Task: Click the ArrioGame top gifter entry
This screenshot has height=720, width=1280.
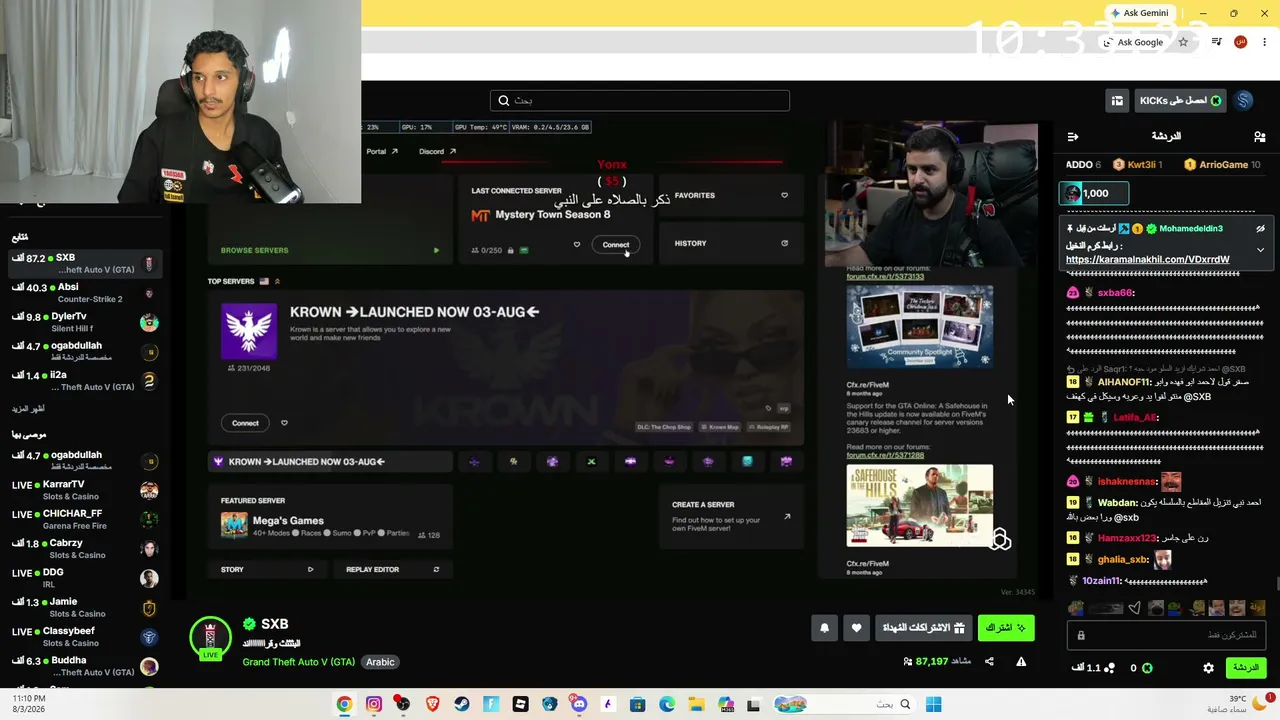Action: tap(1222, 164)
